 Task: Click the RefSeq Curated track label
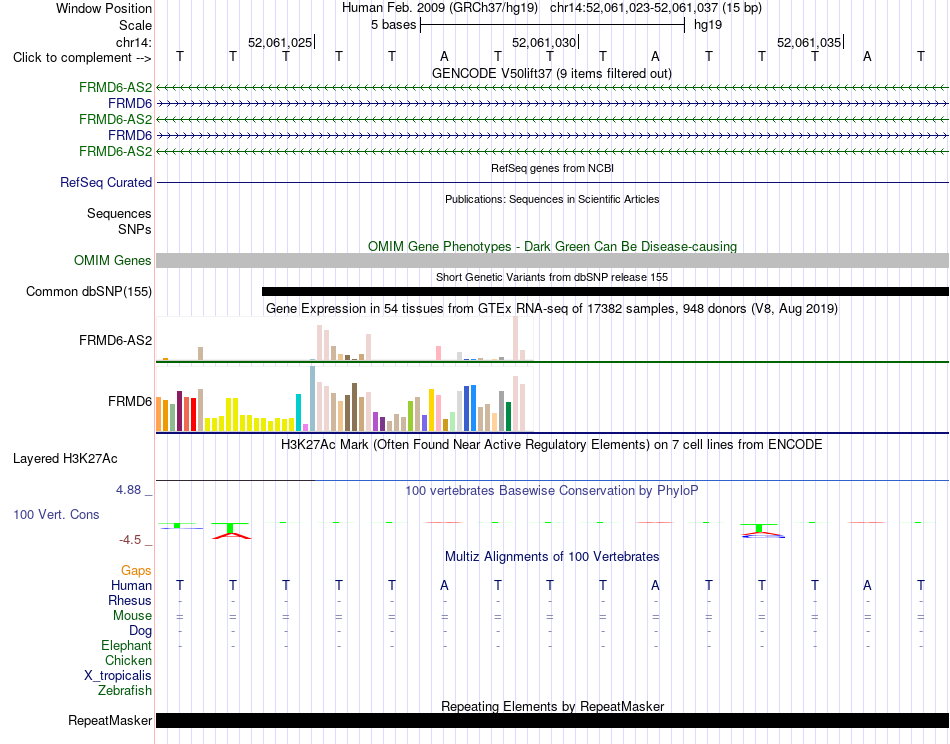[106, 182]
